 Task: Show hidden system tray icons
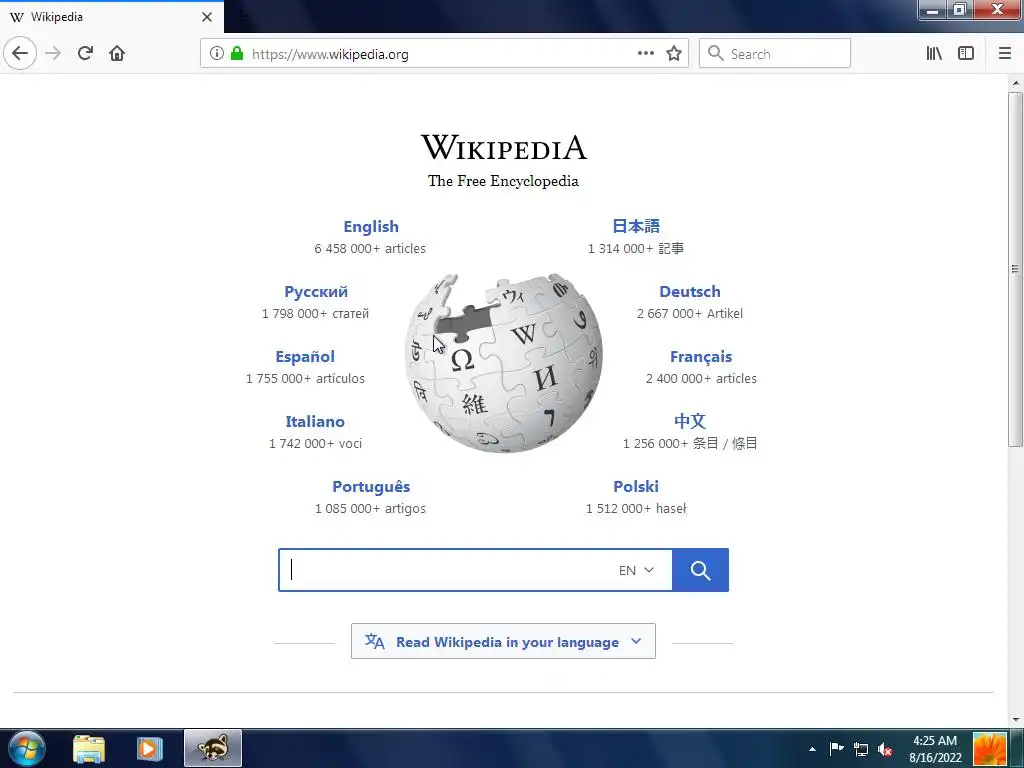(x=812, y=749)
